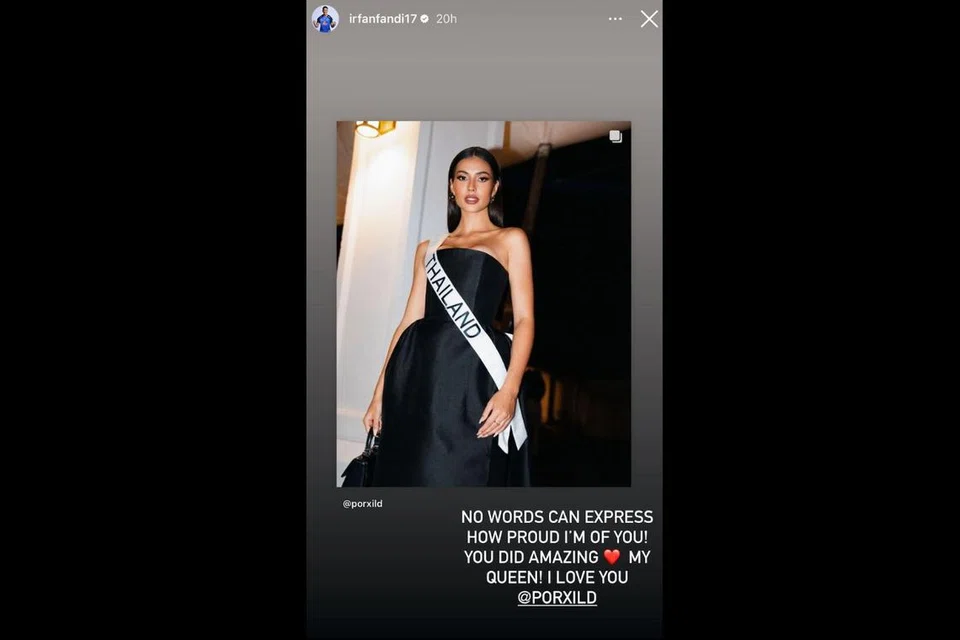Click the red heart emoji in caption

point(612,557)
